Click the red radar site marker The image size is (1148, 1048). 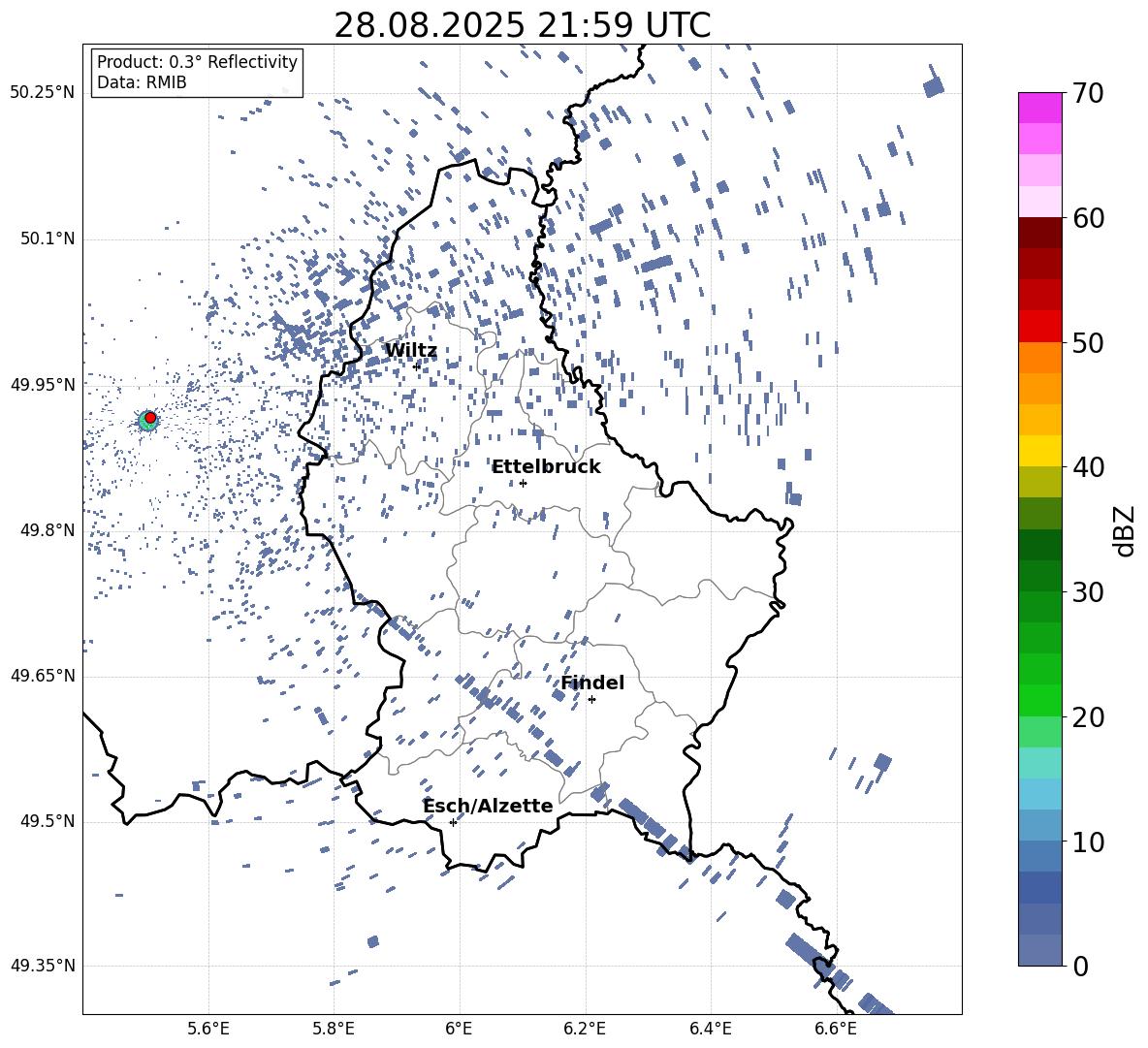coord(150,417)
